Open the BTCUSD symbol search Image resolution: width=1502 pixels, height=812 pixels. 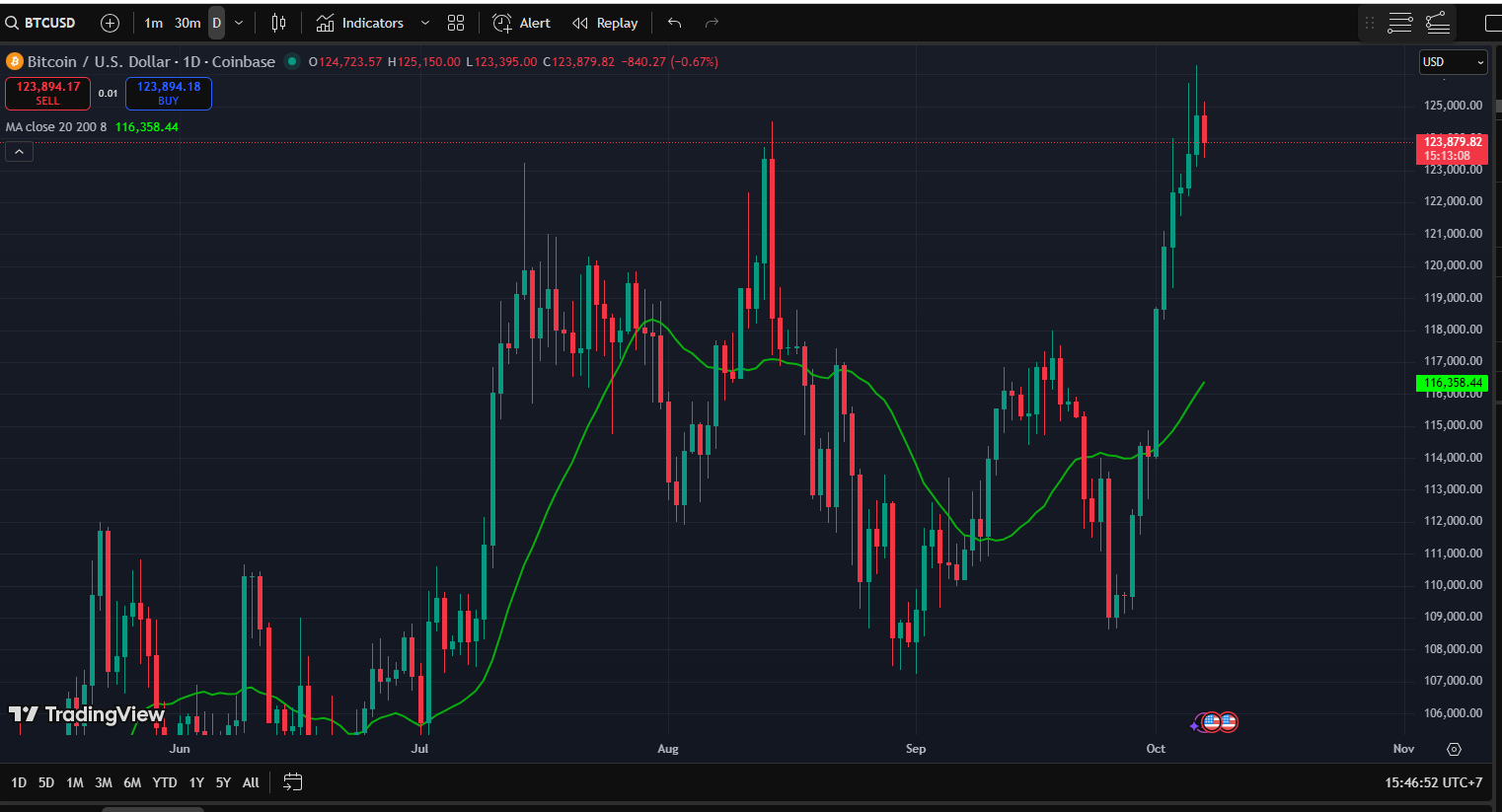pyautogui.click(x=41, y=23)
